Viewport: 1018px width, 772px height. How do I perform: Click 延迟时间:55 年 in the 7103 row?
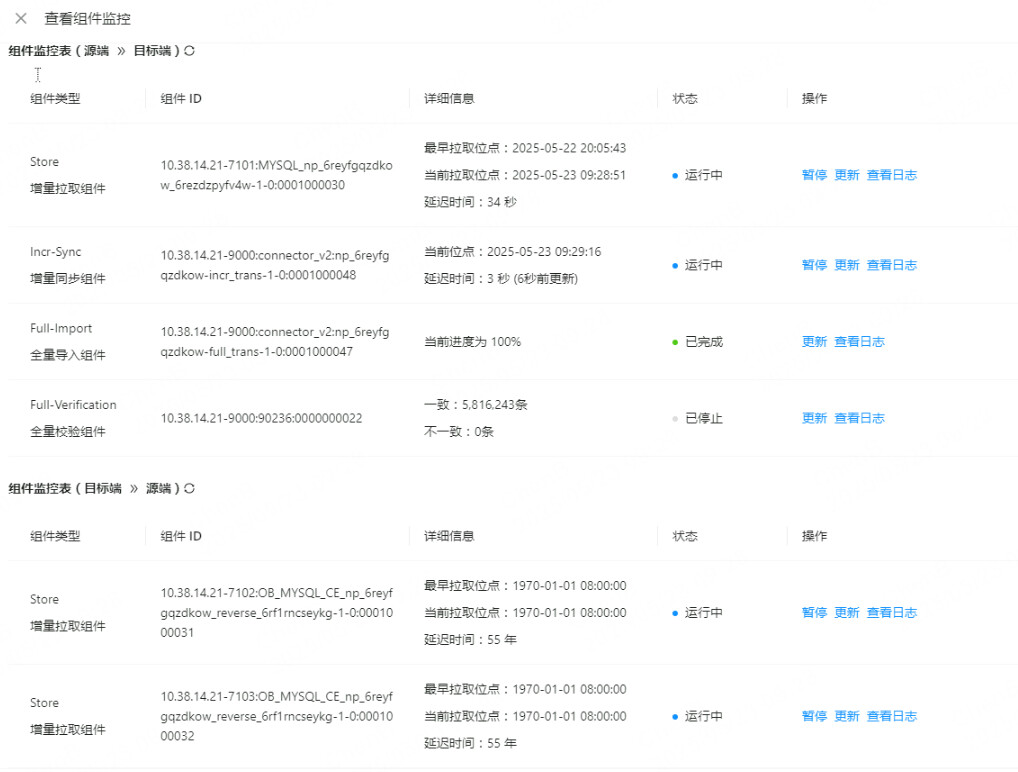tap(470, 743)
